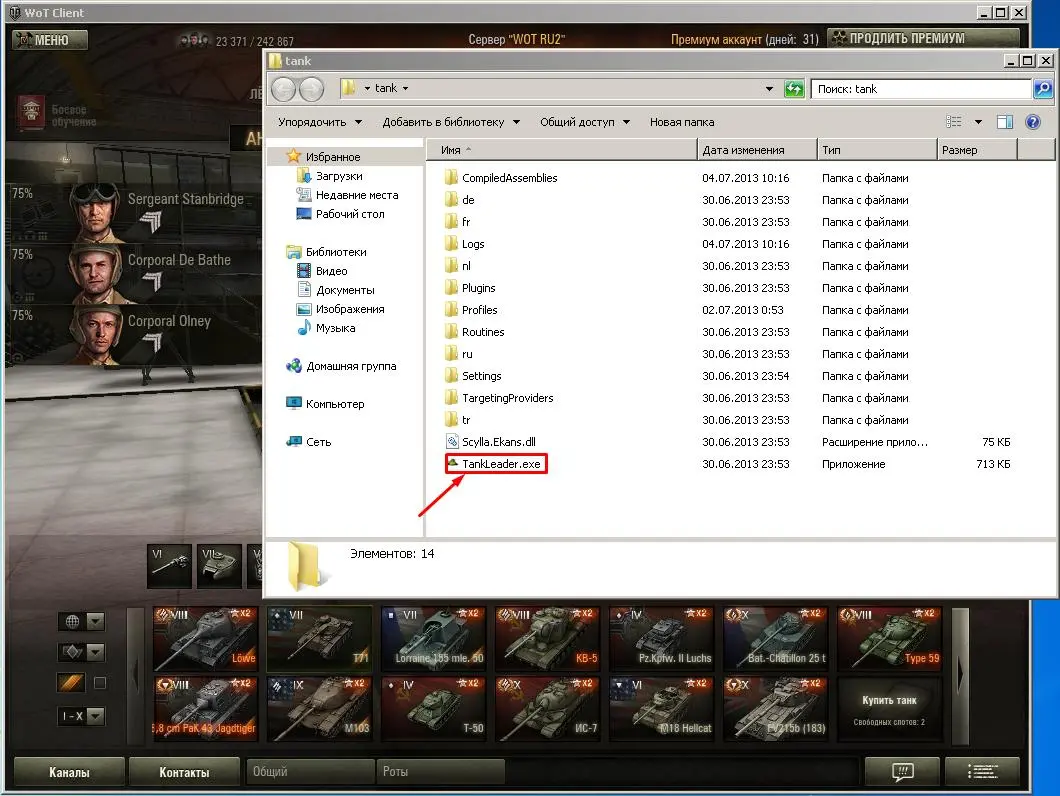Select the Bat.-Châtillon 25 t tank
Image resolution: width=1060 pixels, height=796 pixels.
pyautogui.click(x=775, y=638)
